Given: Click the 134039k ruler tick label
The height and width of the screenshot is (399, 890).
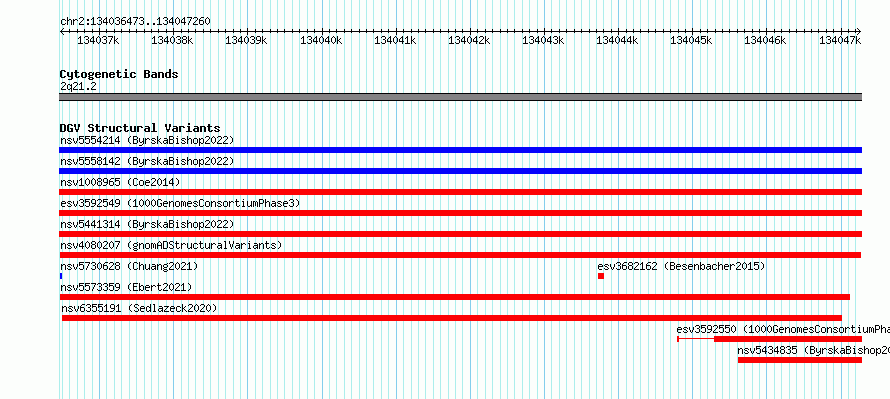Looking at the screenshot, I should coord(246,40).
